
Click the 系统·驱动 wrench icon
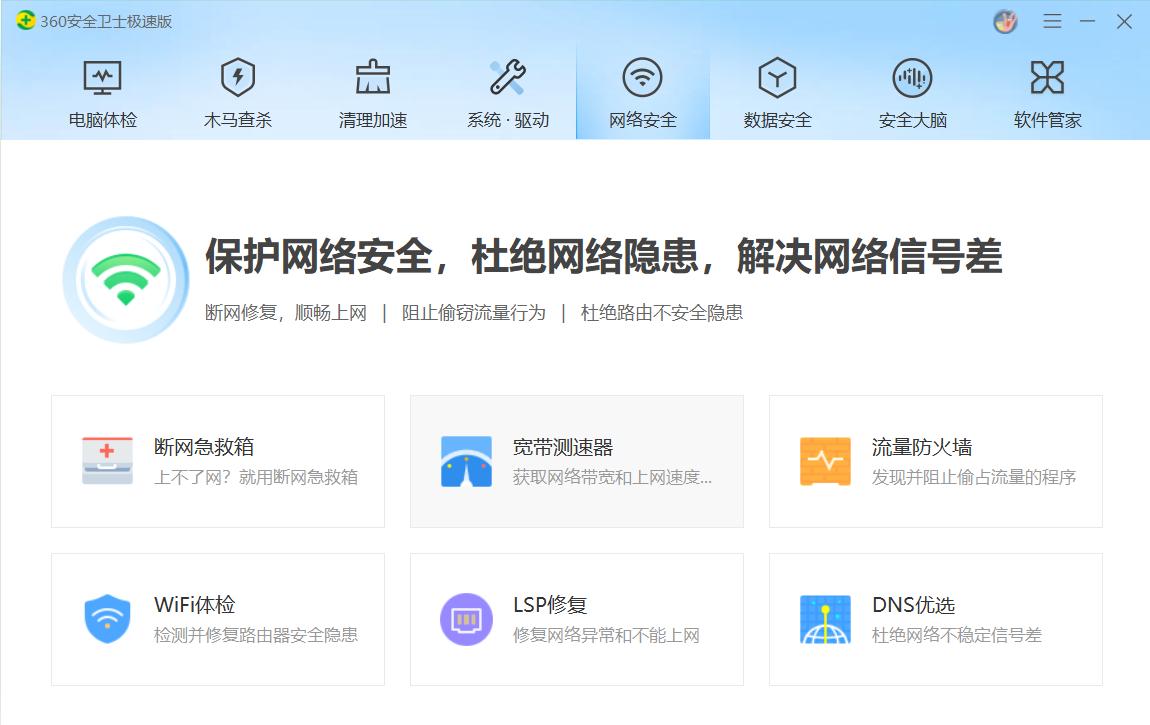click(x=506, y=76)
